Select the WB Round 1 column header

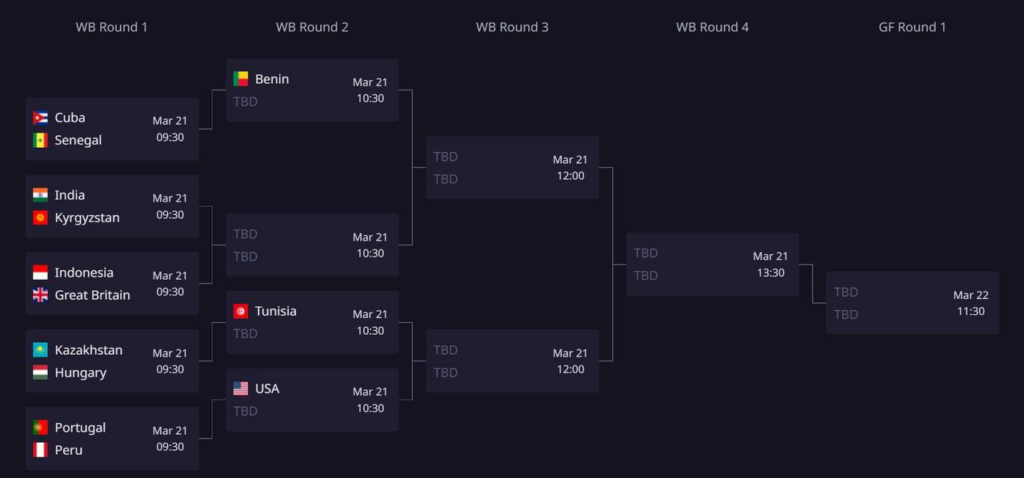pyautogui.click(x=111, y=27)
